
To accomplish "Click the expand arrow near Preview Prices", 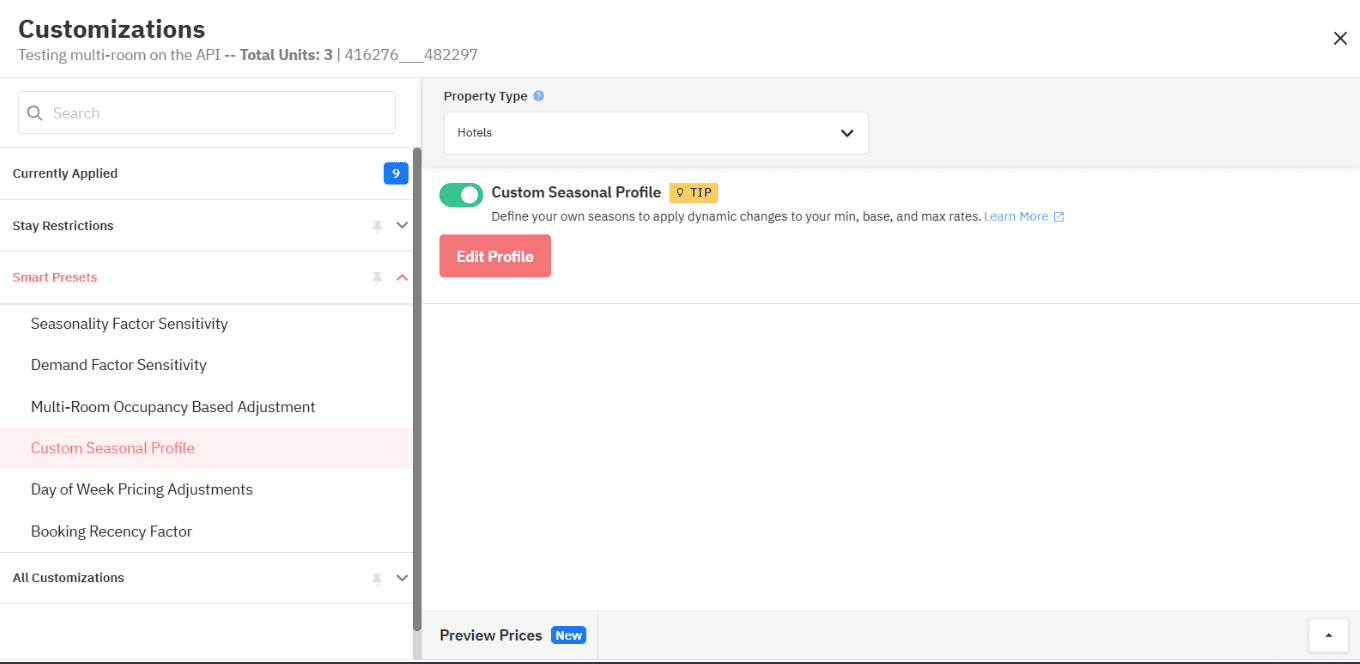I will coord(1327,635).
